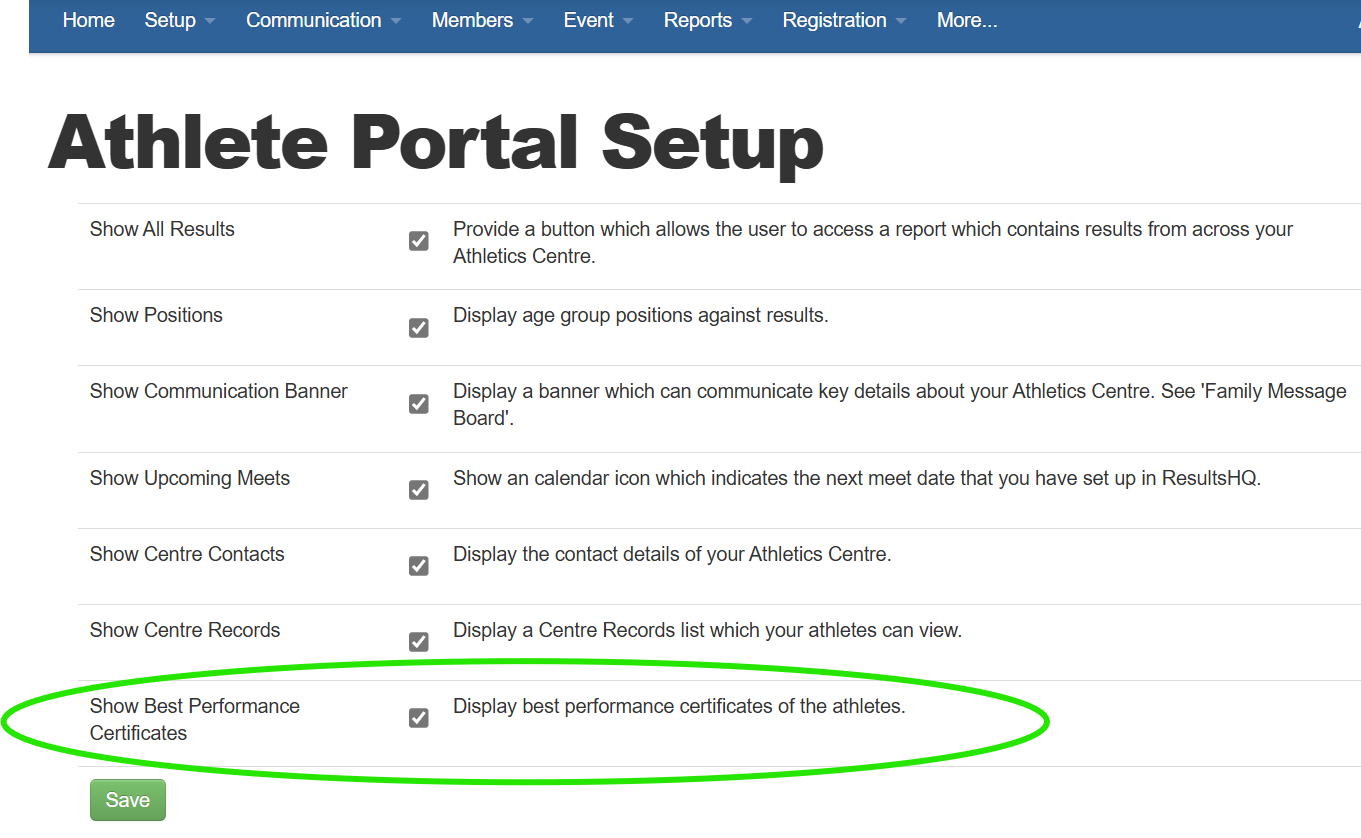
Task: Open the More... menu
Action: click(967, 20)
